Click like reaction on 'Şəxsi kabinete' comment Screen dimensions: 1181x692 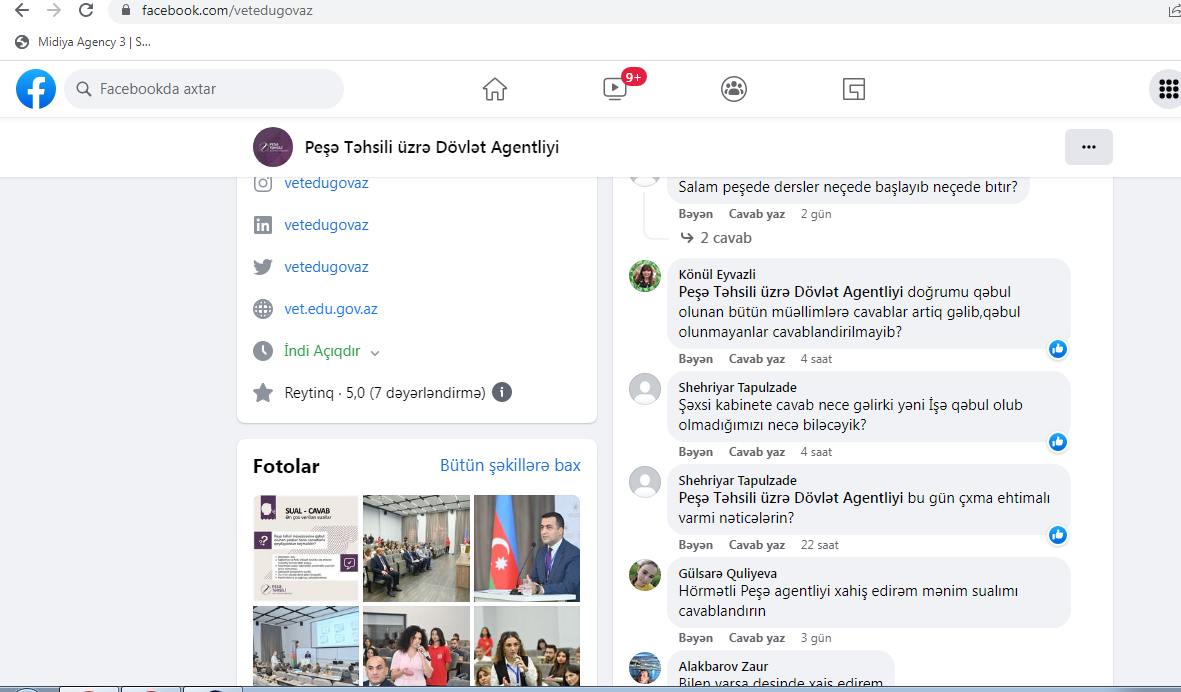coord(1058,442)
